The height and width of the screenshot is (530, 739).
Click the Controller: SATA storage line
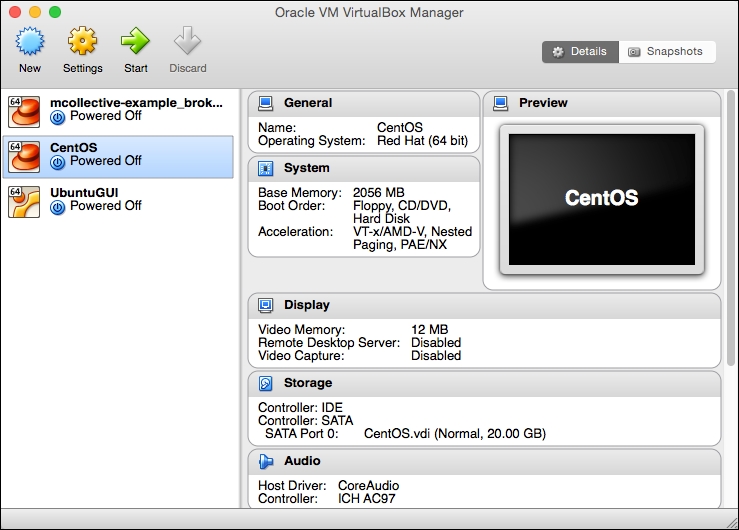305,420
